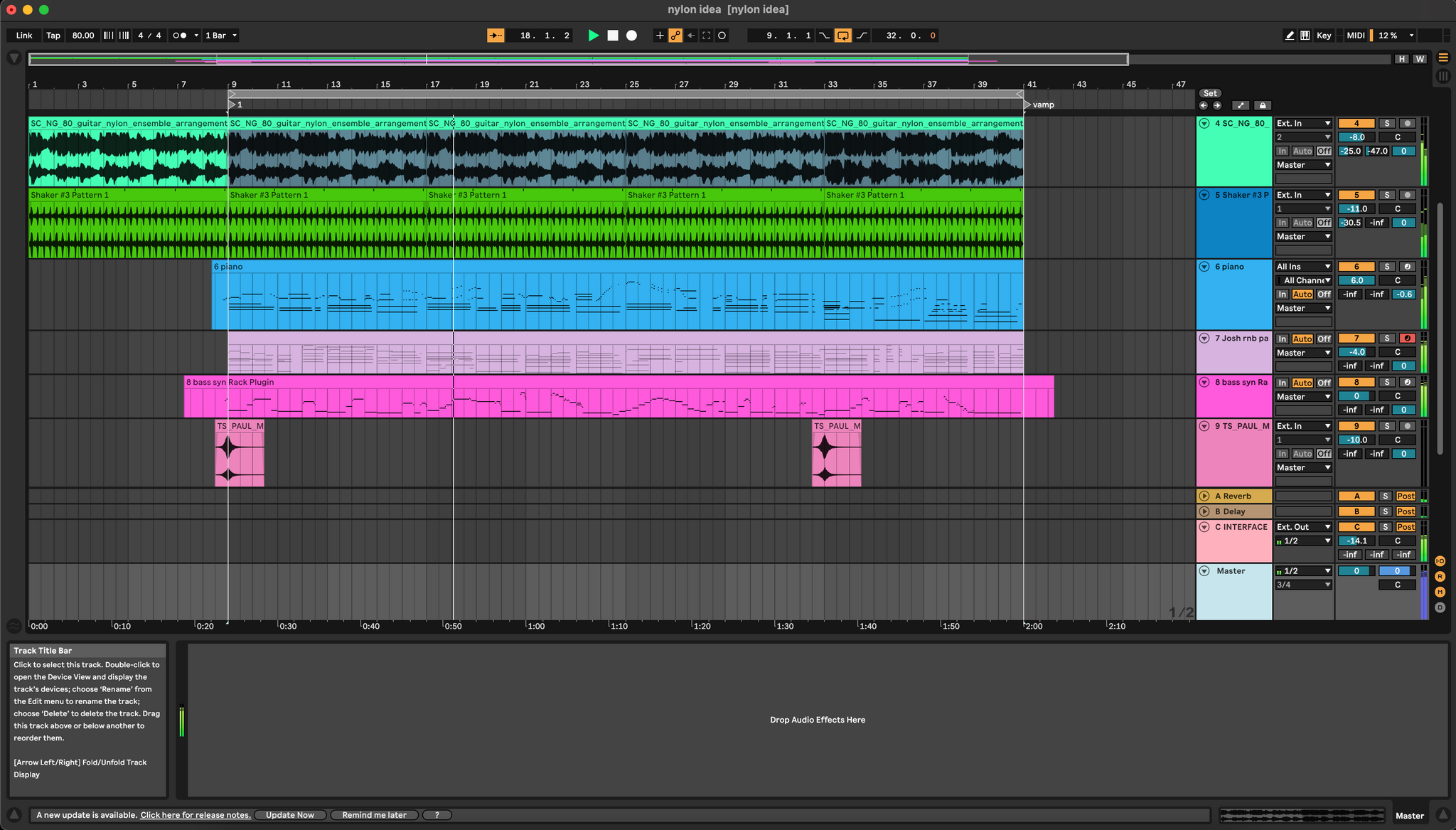
Task: Open the 1 Bar quantization dropdown
Action: (x=221, y=36)
